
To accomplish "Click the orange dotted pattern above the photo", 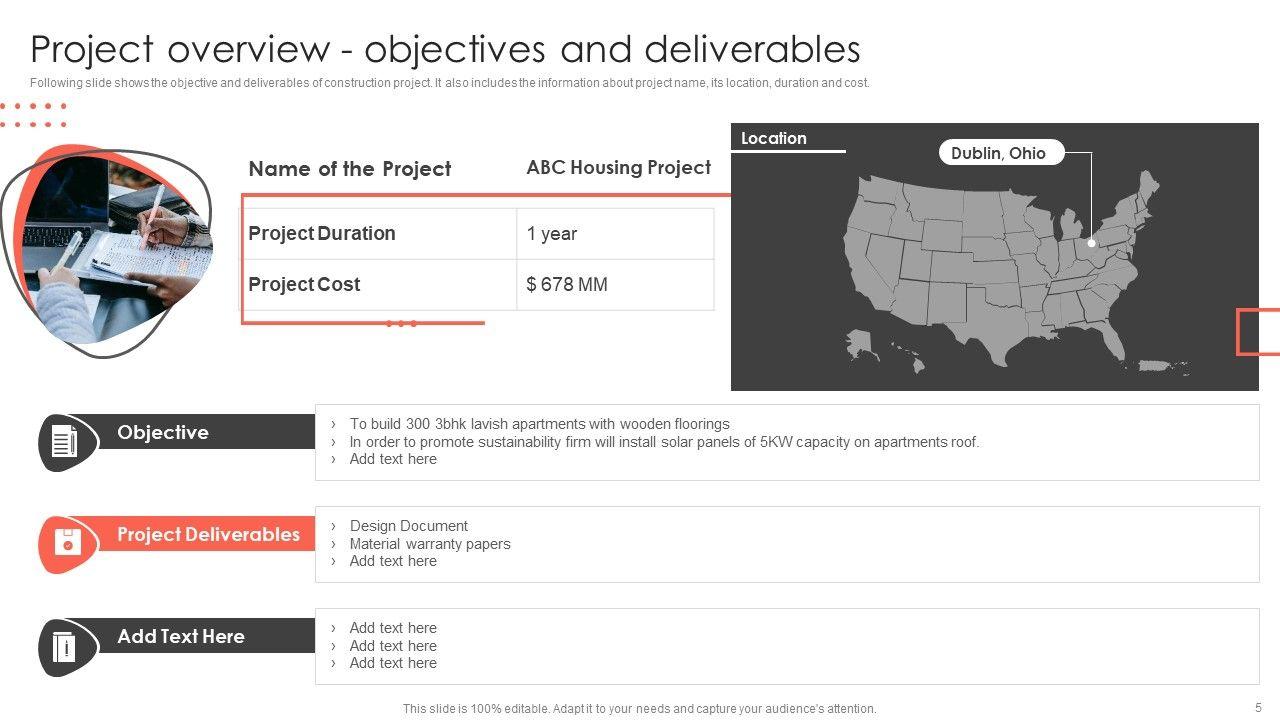I will 33,114.
